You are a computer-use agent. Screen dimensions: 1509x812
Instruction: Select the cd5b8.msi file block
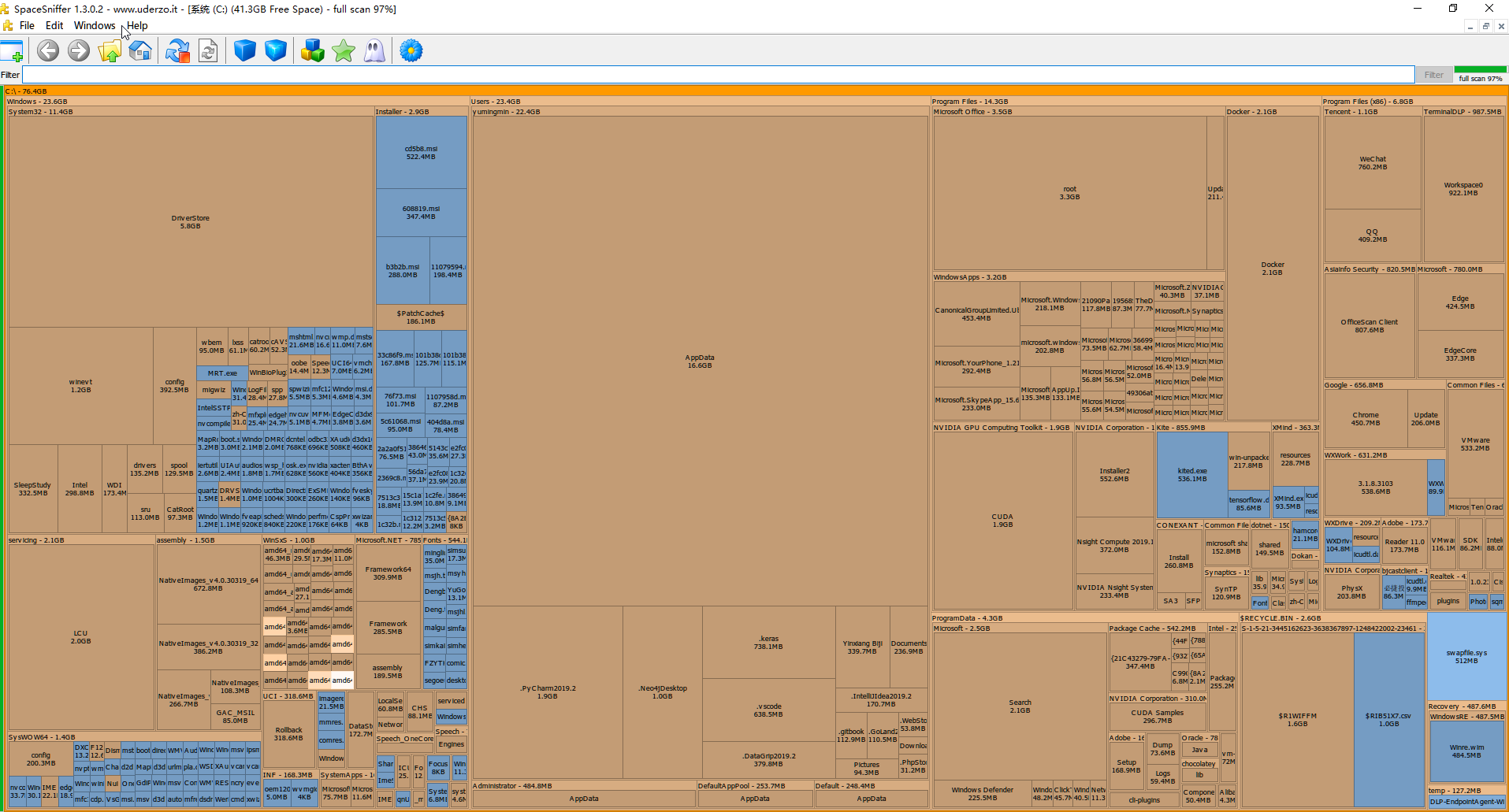click(x=421, y=153)
